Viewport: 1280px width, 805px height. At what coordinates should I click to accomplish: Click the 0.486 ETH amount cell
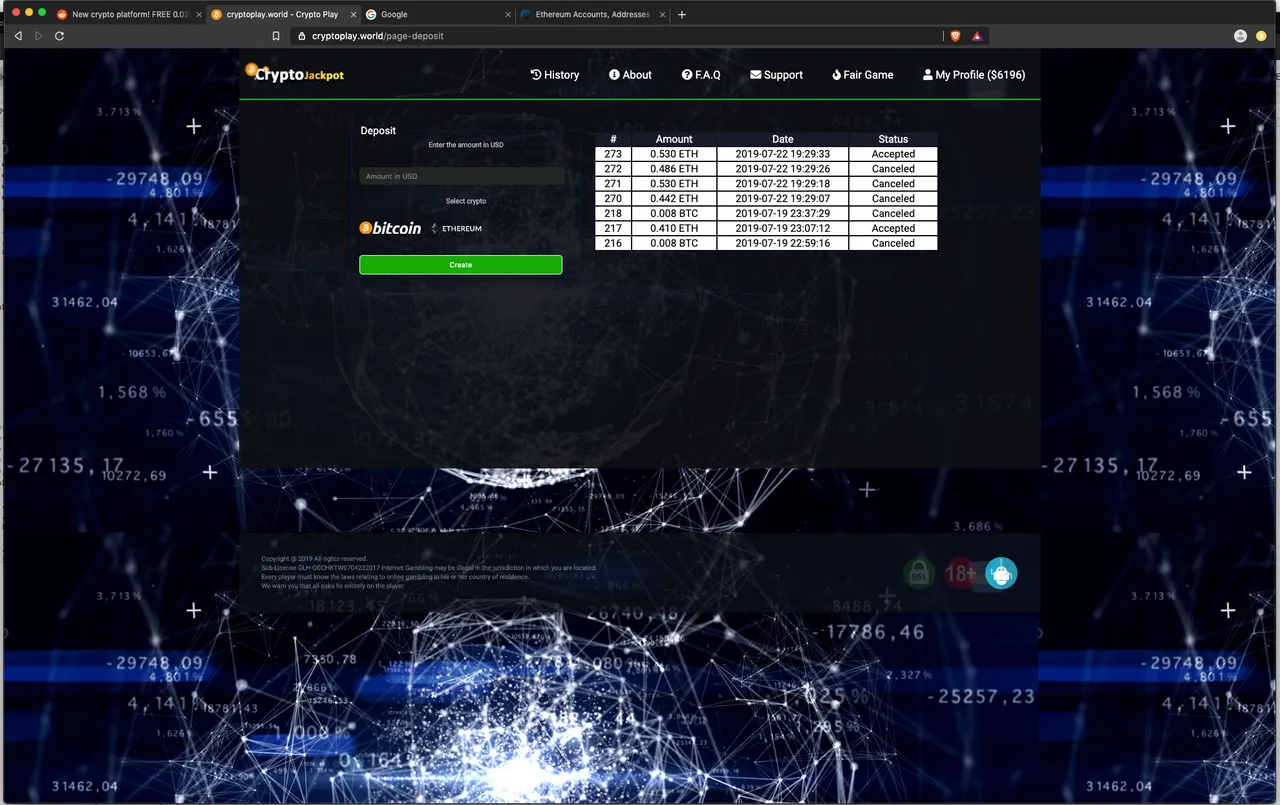tap(674, 169)
